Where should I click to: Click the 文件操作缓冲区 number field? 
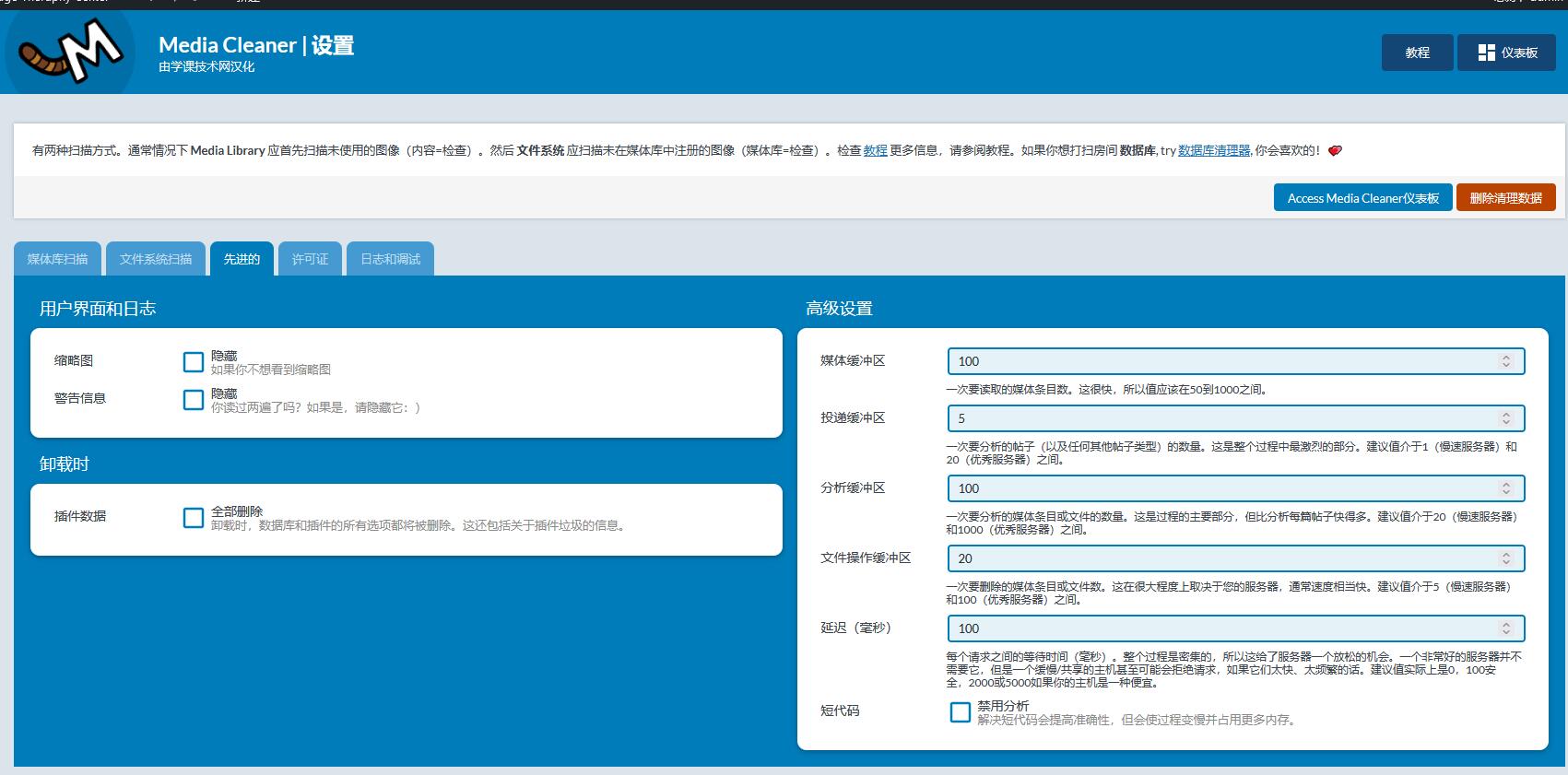pyautogui.click(x=1236, y=558)
